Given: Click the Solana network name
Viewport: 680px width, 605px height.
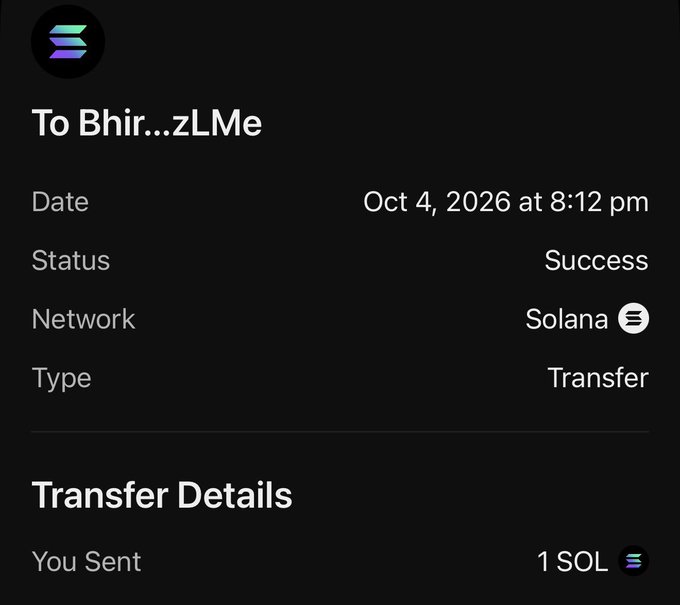Looking at the screenshot, I should [567, 319].
